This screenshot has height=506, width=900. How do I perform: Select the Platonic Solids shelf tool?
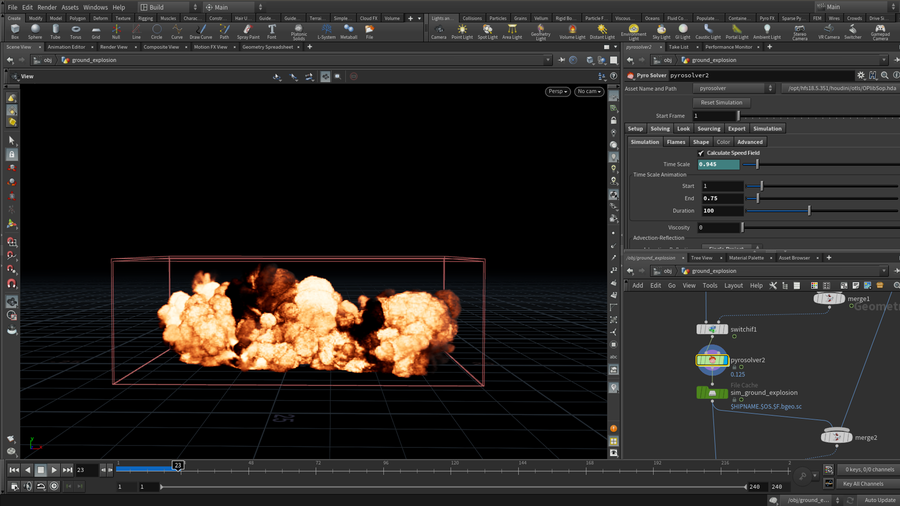point(298,32)
